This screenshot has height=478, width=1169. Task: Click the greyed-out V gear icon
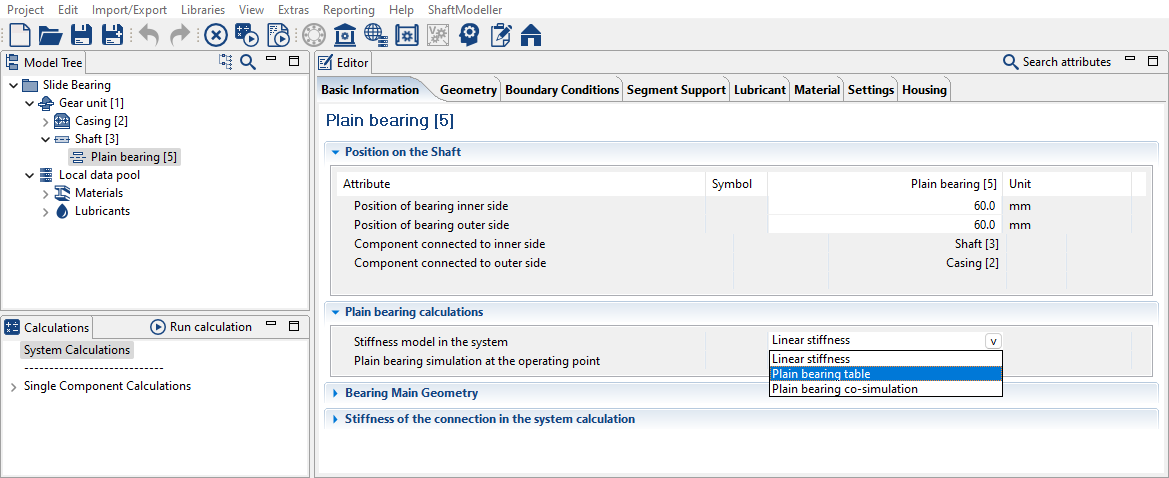click(x=438, y=35)
